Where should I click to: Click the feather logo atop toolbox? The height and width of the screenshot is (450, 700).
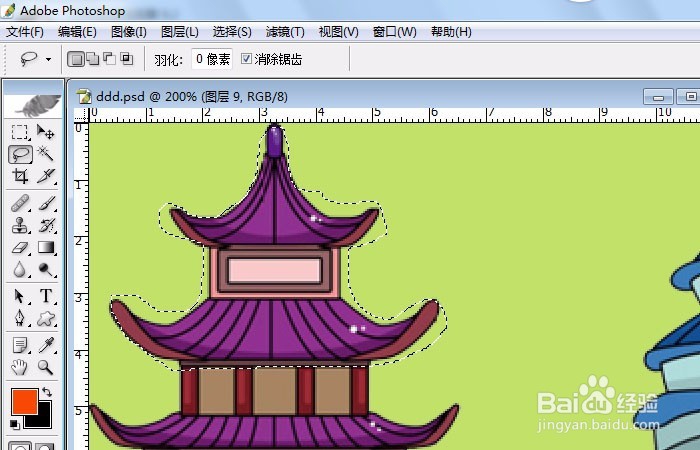coord(34,104)
